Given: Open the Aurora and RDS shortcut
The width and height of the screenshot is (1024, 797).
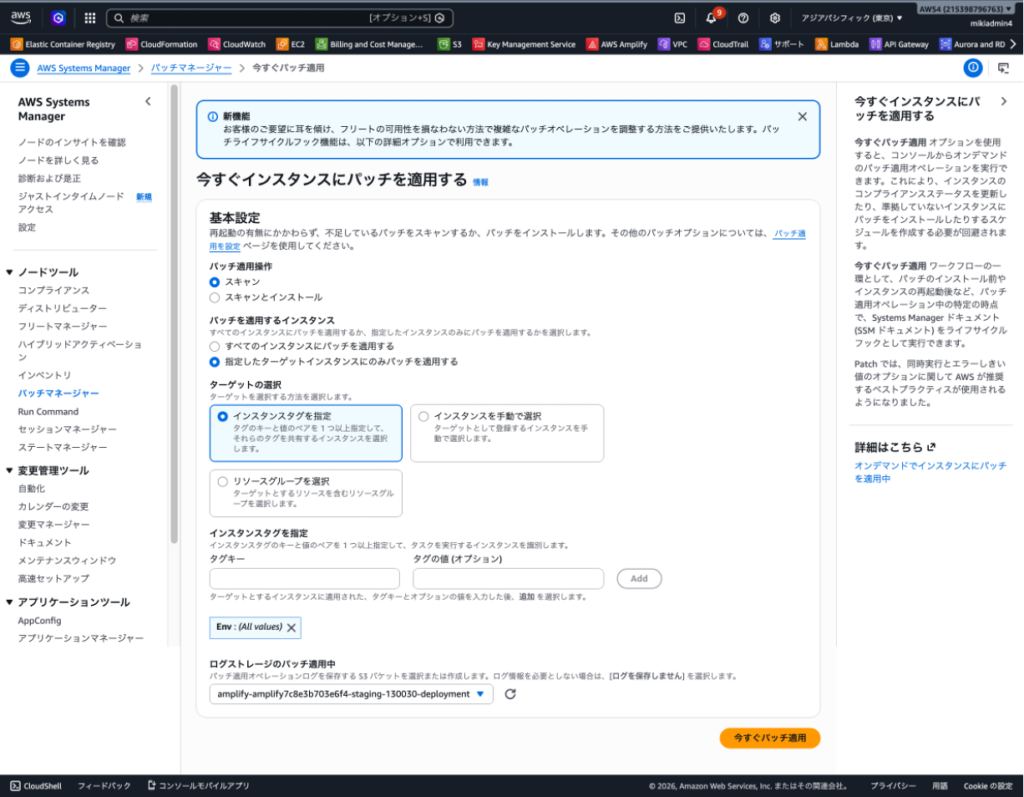Looking at the screenshot, I should coord(972,44).
